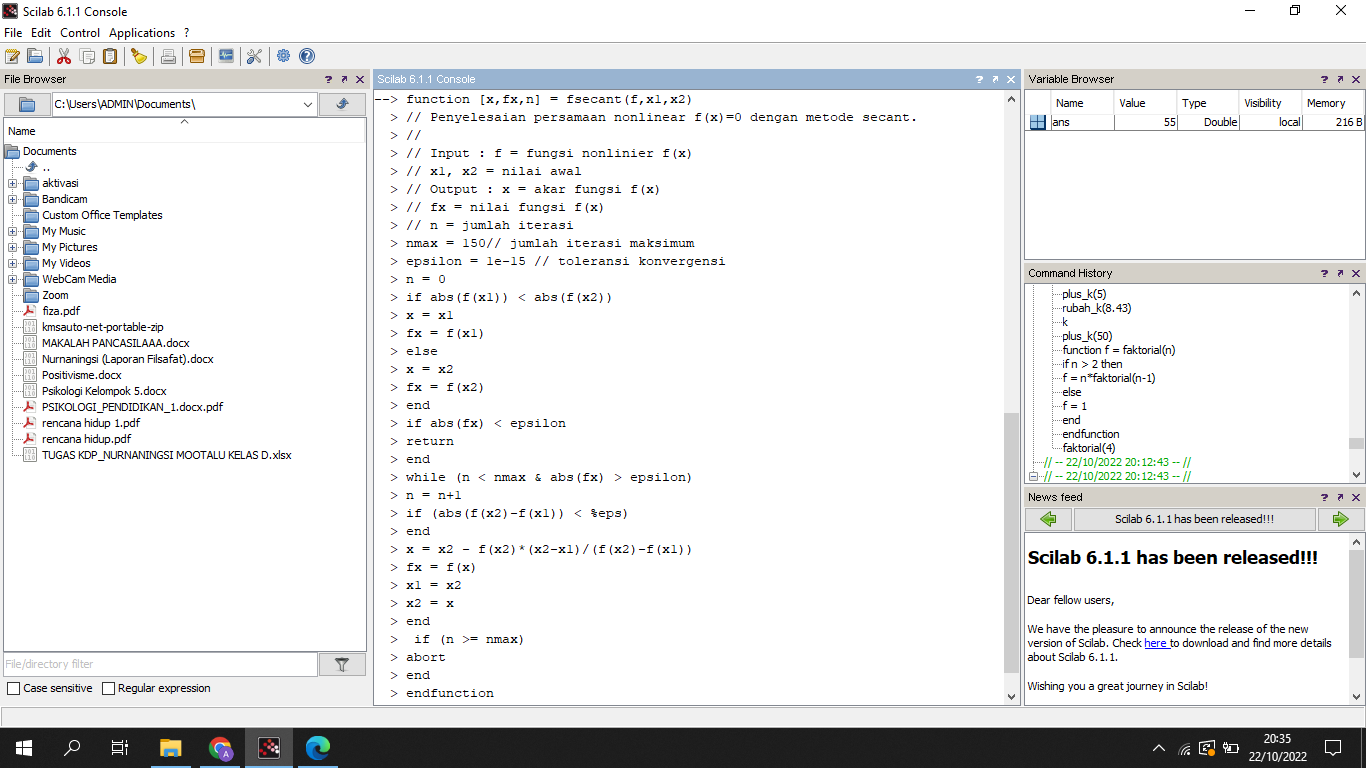Open Chrome from the taskbar

click(x=220, y=748)
